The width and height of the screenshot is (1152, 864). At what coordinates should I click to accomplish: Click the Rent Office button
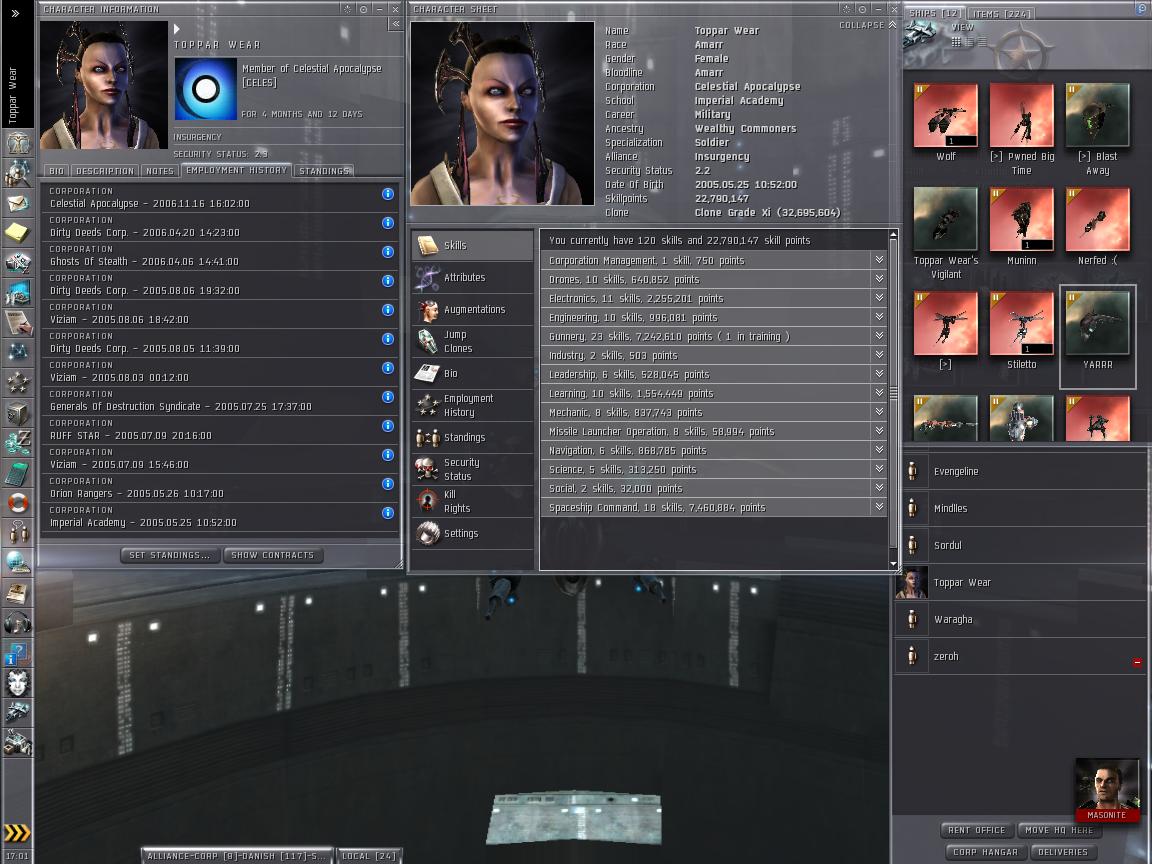[976, 830]
